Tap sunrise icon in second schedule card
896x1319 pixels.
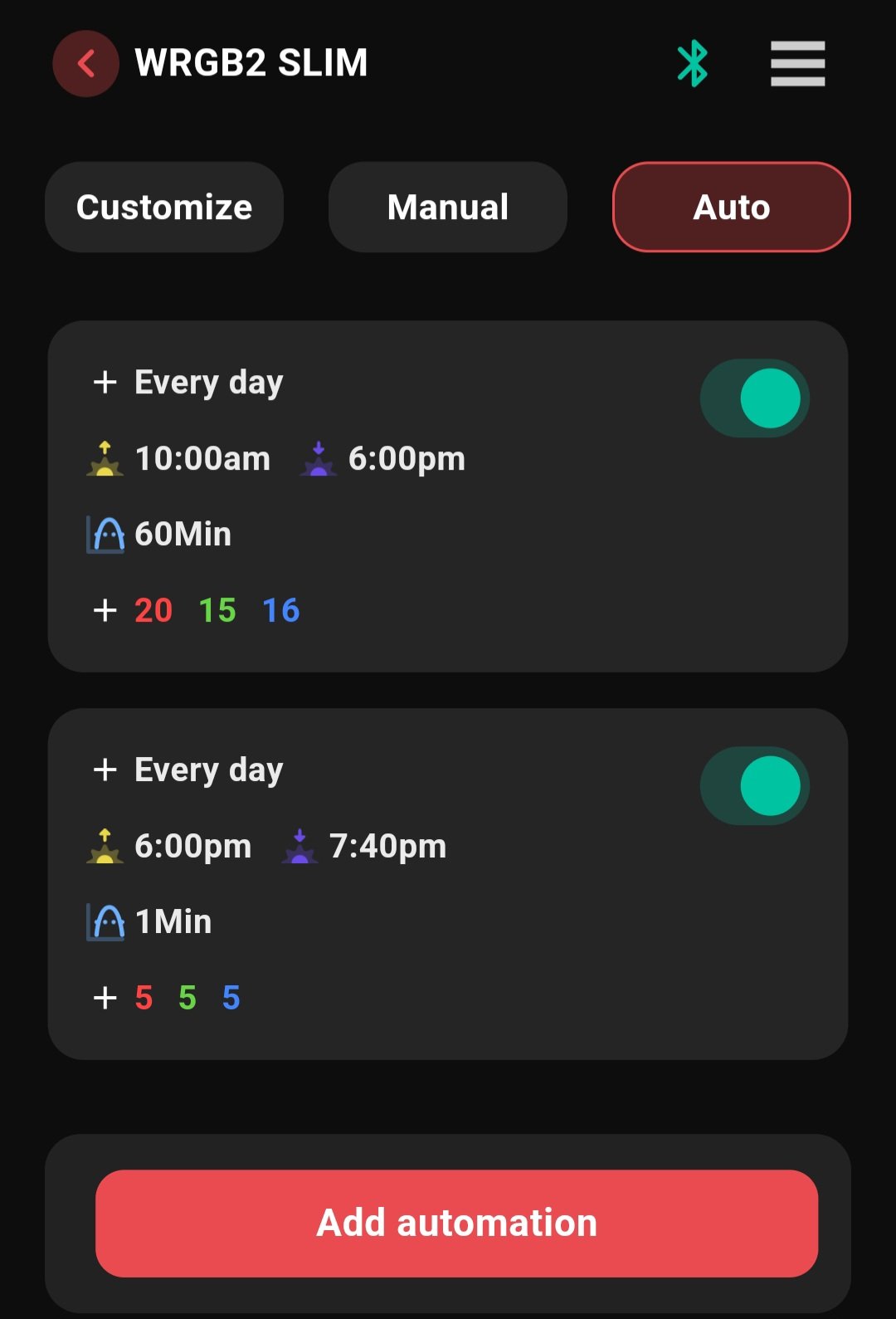(105, 847)
